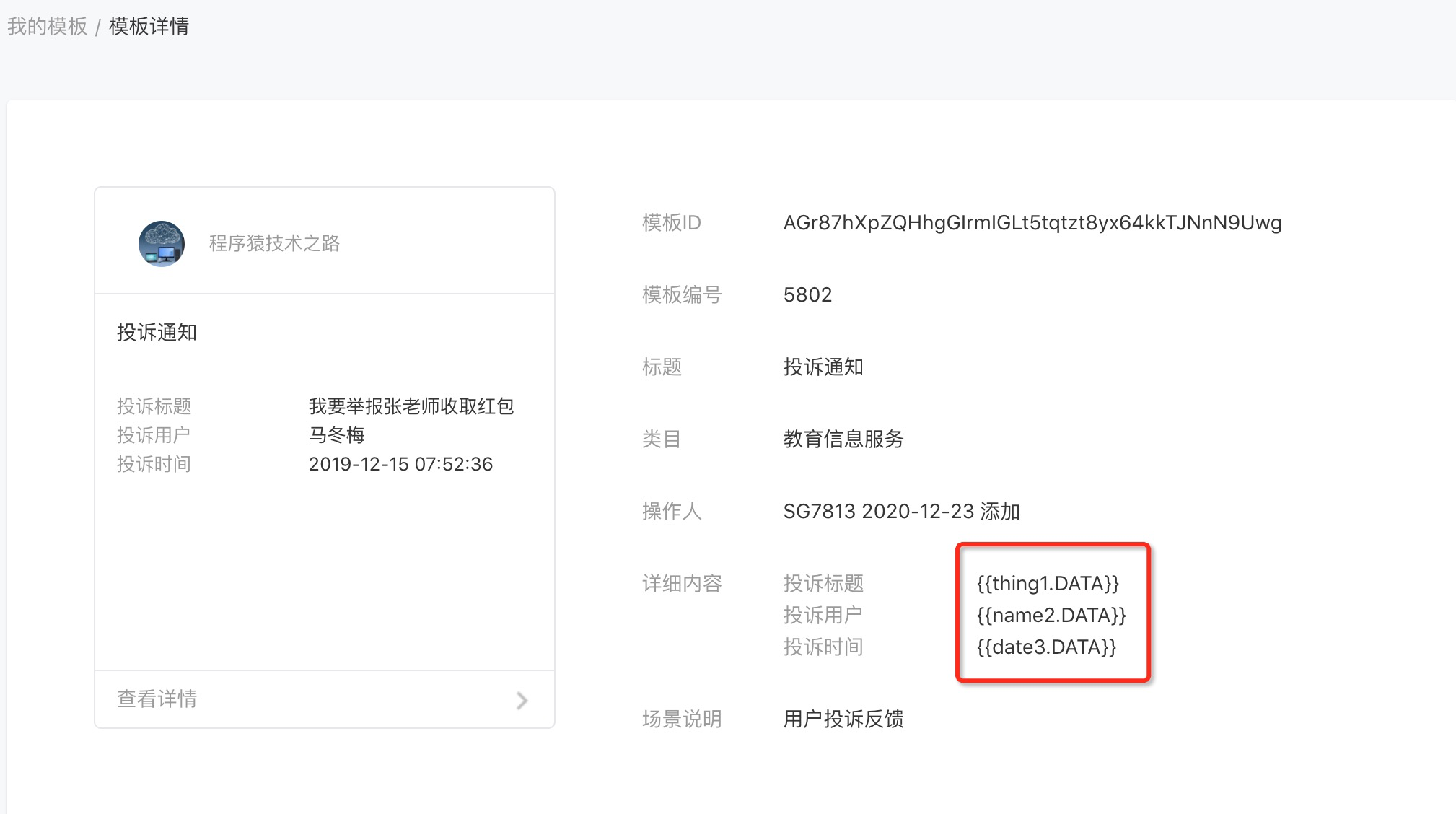Image resolution: width=1456 pixels, height=814 pixels.
Task: Click the {{thing1.DATA}} placeholder
Action: click(x=1048, y=584)
